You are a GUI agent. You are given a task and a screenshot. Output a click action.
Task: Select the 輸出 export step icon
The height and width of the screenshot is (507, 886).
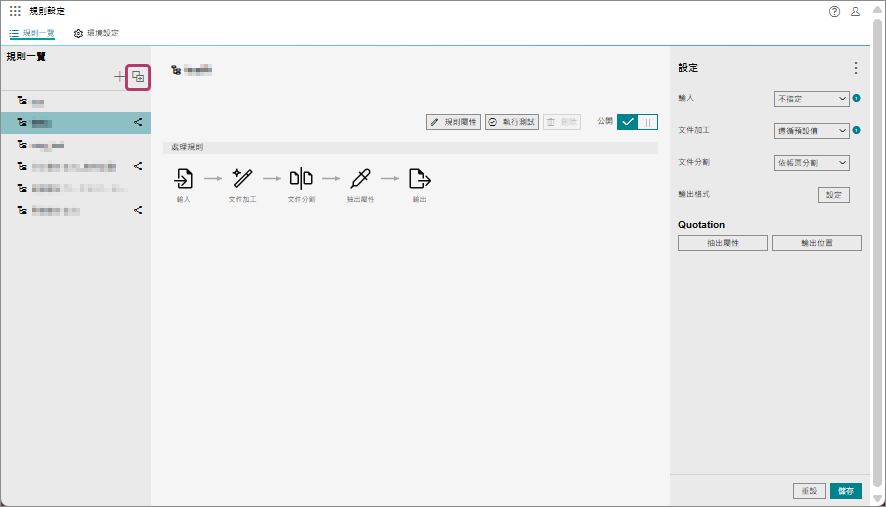coord(420,179)
